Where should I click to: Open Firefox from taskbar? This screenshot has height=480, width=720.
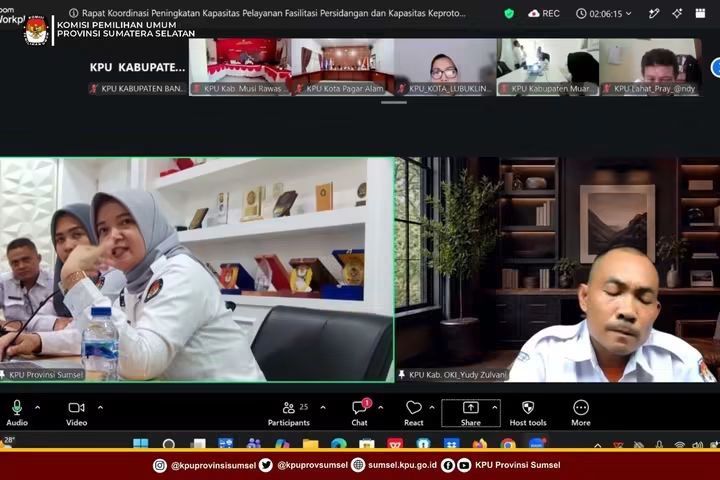[x=479, y=444]
